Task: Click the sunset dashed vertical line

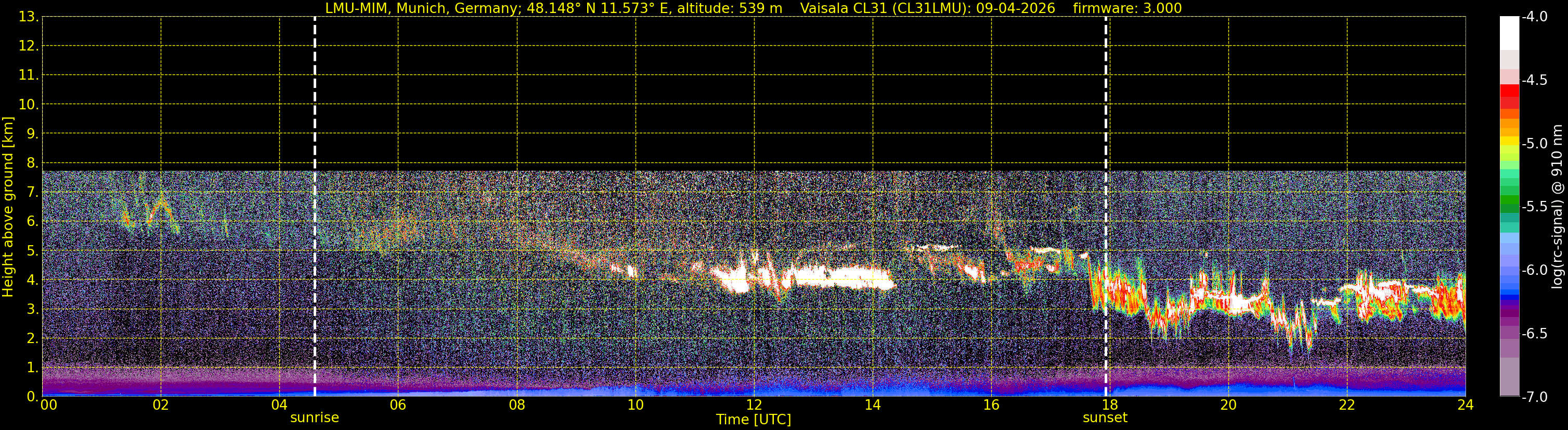Action: [x=1105, y=207]
